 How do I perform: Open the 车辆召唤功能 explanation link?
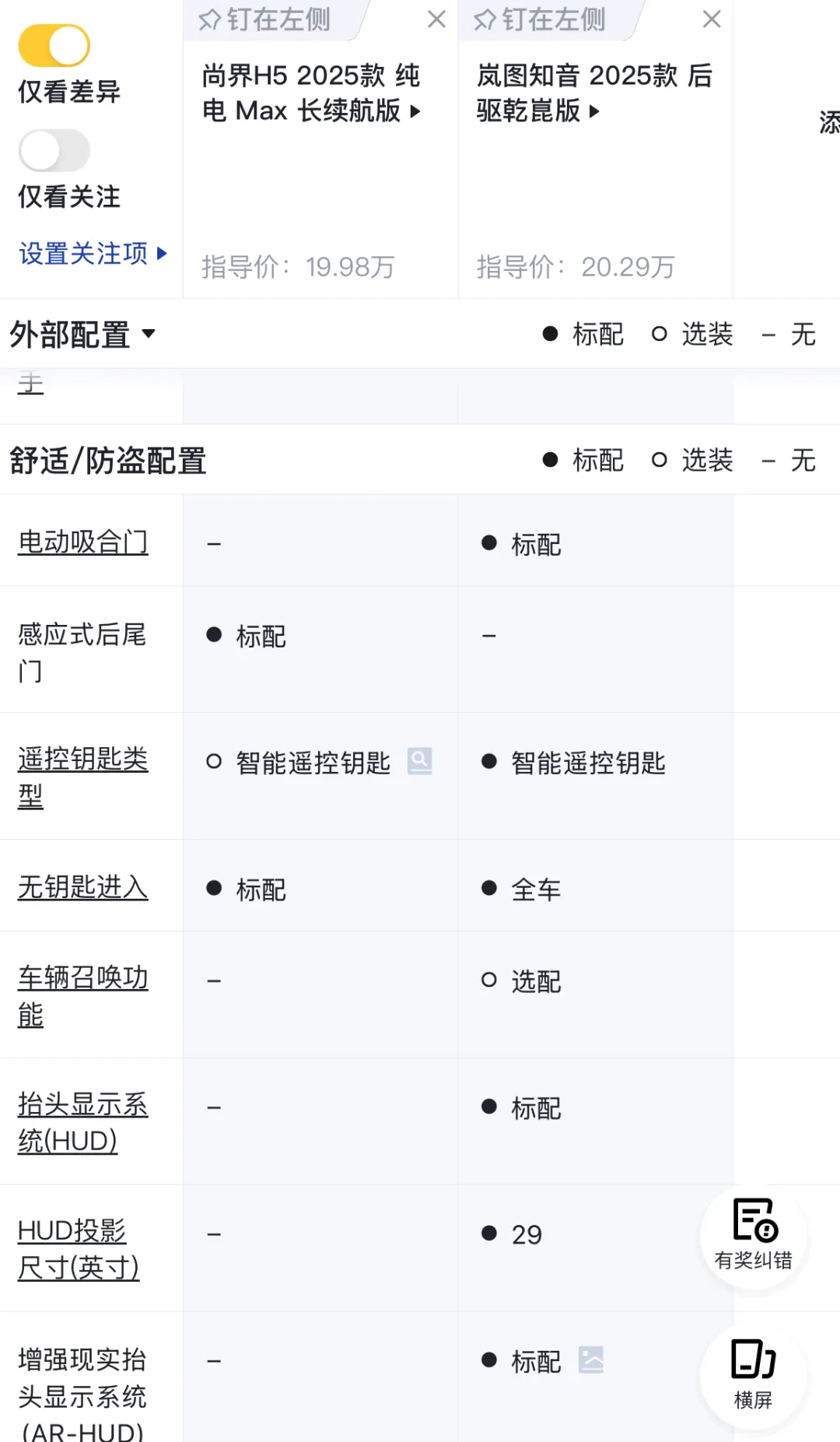pos(82,996)
